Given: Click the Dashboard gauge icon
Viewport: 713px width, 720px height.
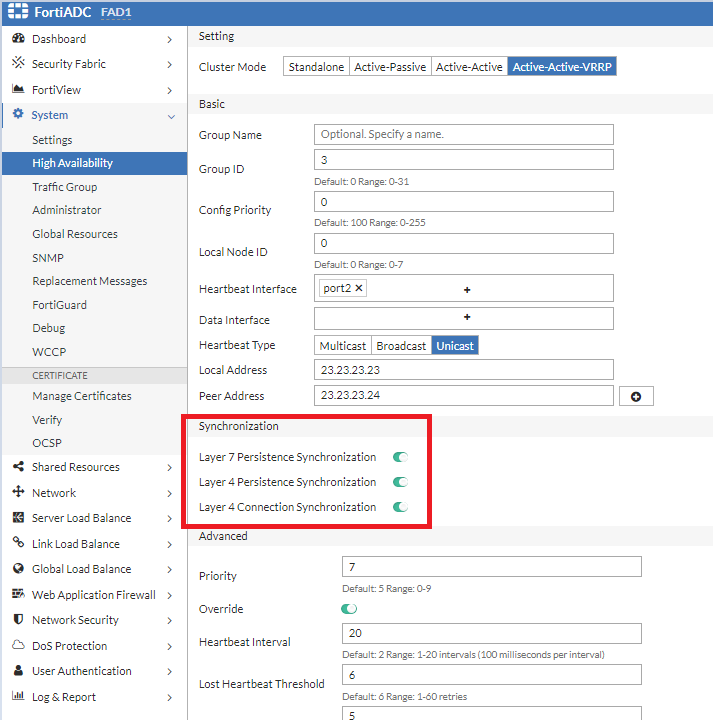Looking at the screenshot, I should click(x=18, y=39).
